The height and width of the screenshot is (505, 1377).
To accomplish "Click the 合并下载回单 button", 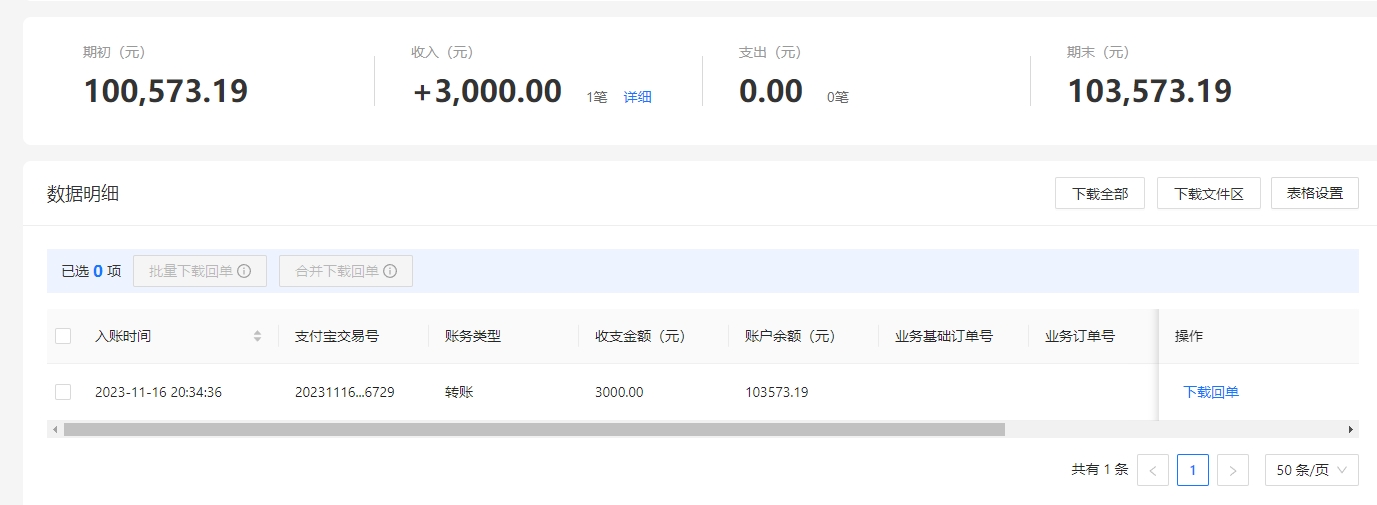I will coord(346,271).
